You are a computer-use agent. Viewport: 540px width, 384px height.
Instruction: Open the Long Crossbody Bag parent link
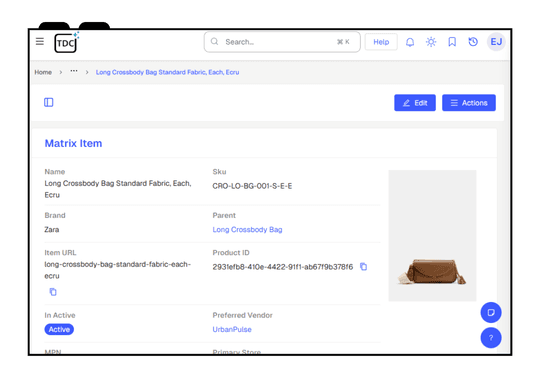click(x=247, y=230)
